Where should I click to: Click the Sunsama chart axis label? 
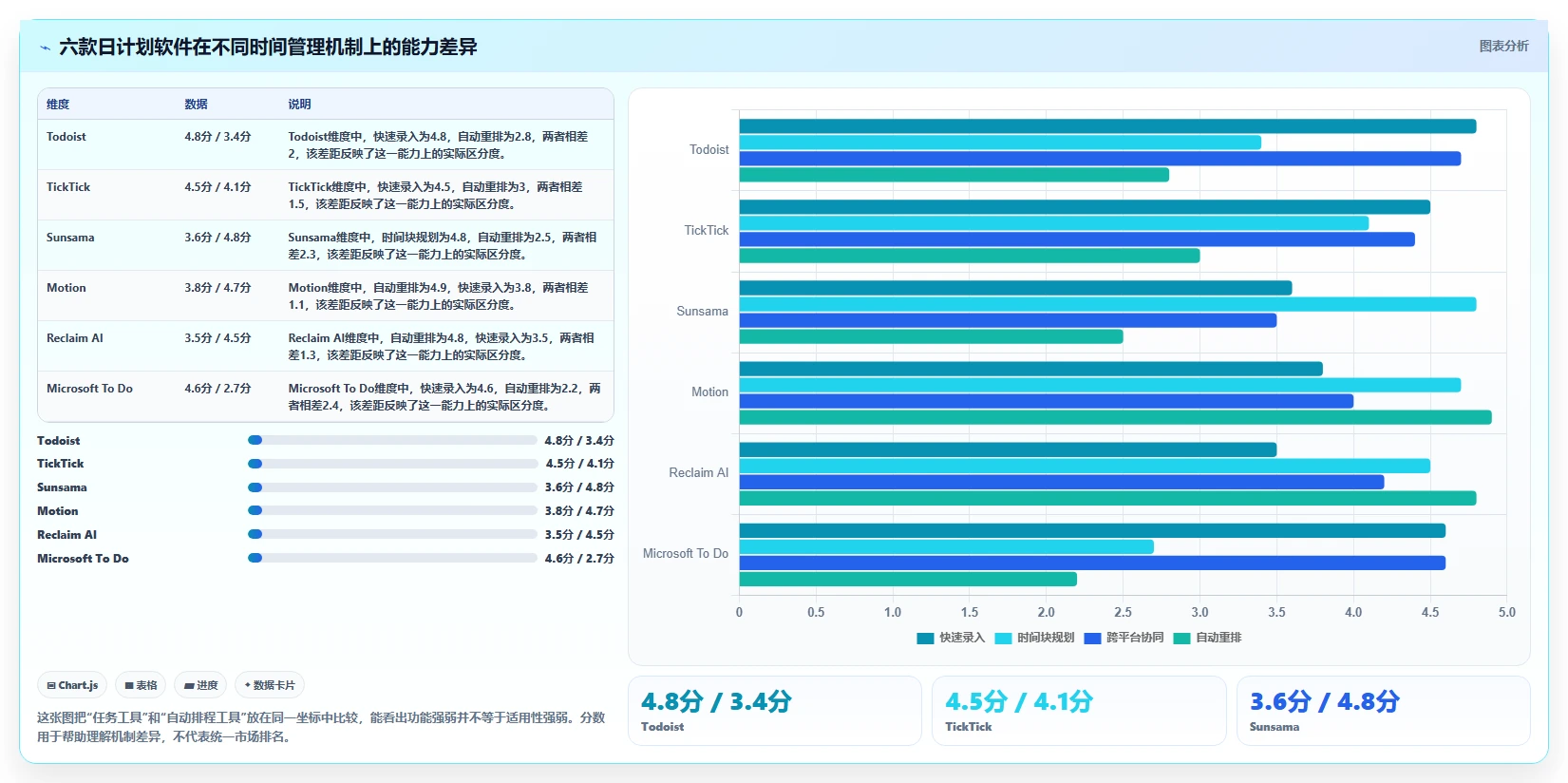[702, 312]
